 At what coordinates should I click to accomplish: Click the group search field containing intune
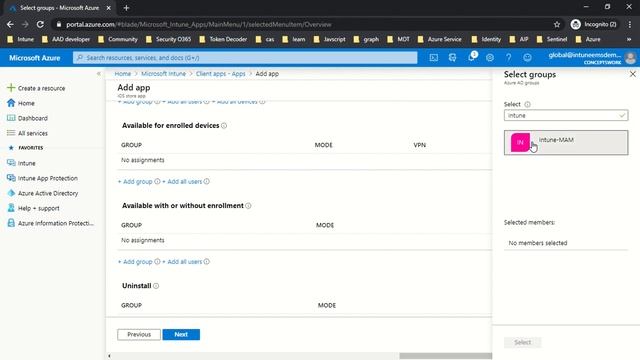566,116
